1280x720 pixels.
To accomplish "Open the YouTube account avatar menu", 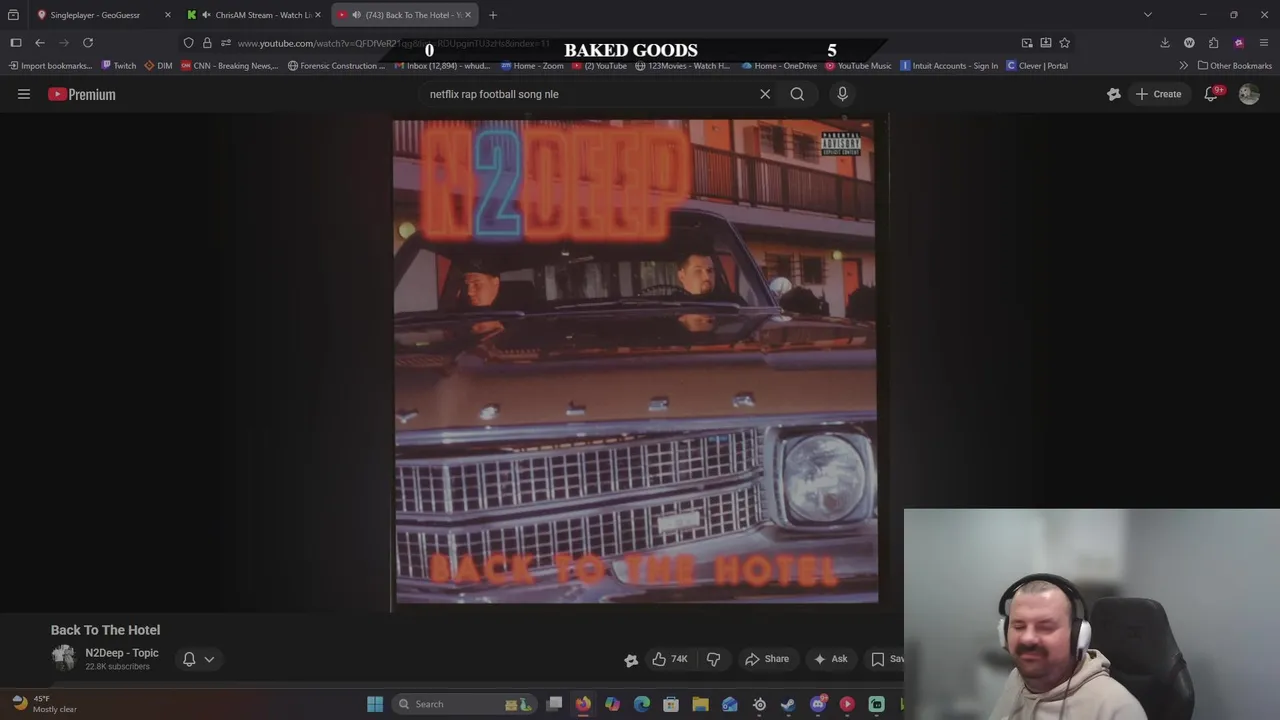I will tap(1249, 94).
